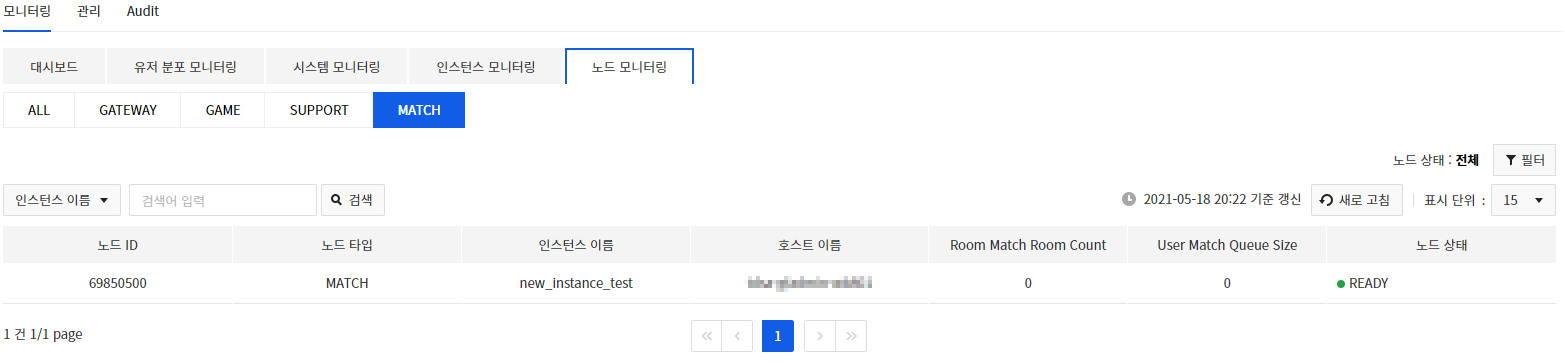Image resolution: width=1565 pixels, height=364 pixels.
Task: Open the 표시 단위 15 dropdown
Action: tap(1523, 200)
